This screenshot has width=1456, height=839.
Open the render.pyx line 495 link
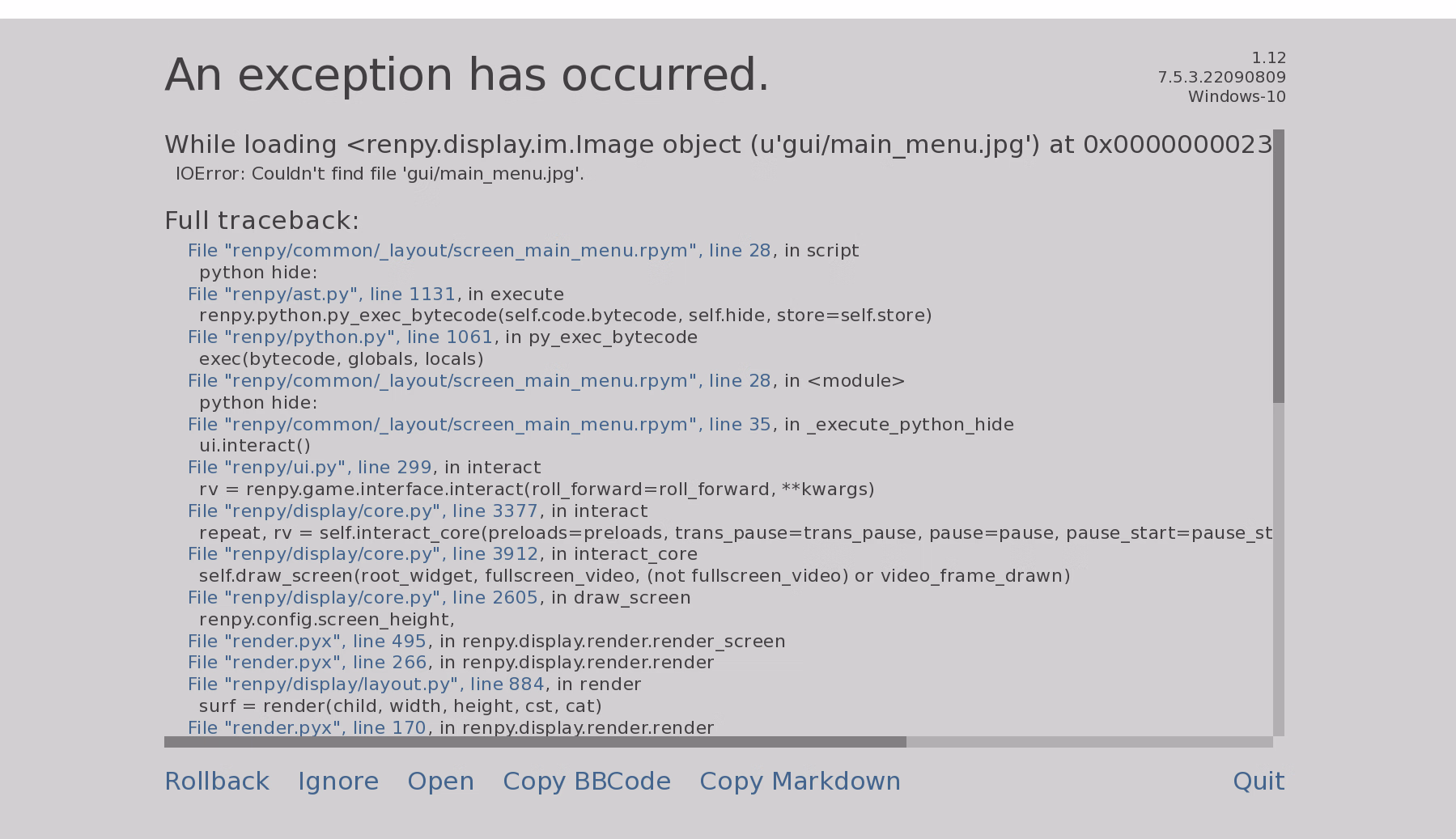[307, 642]
